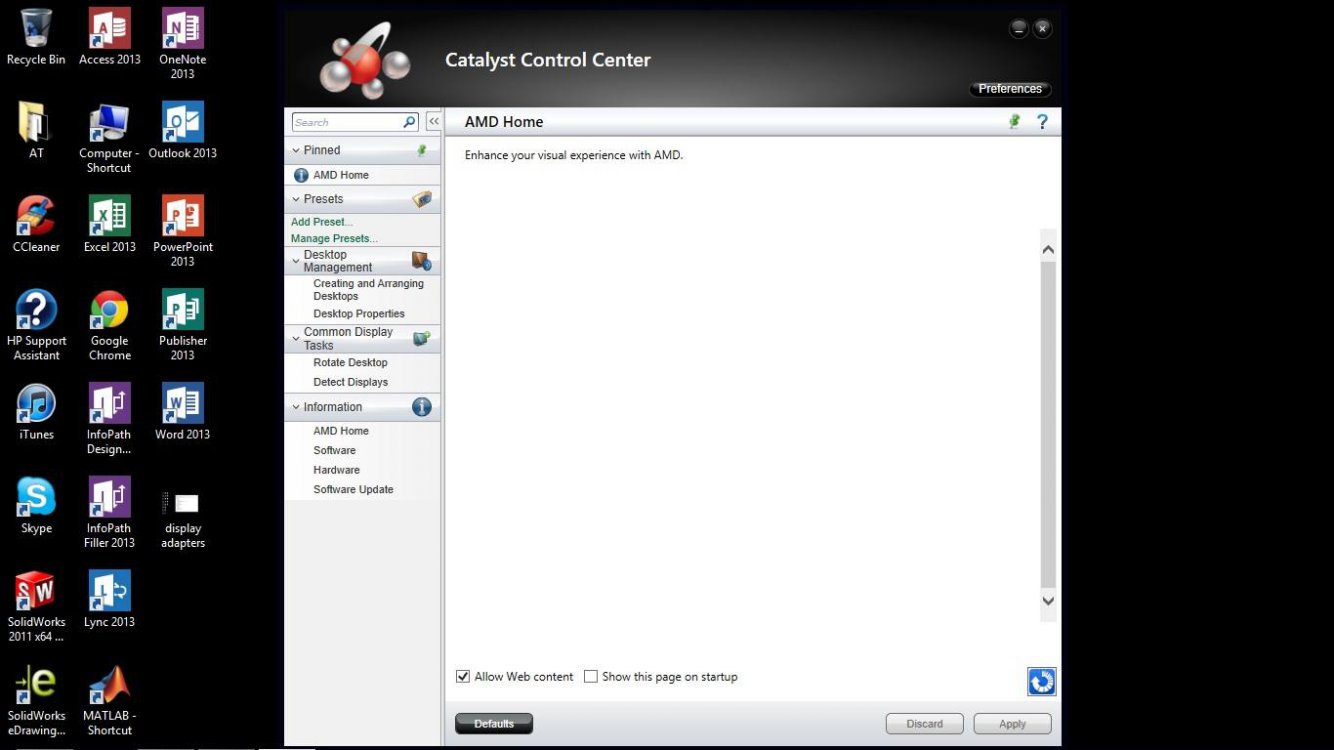
Task: Minimize the Catalyst Control Center window
Action: [x=1018, y=29]
